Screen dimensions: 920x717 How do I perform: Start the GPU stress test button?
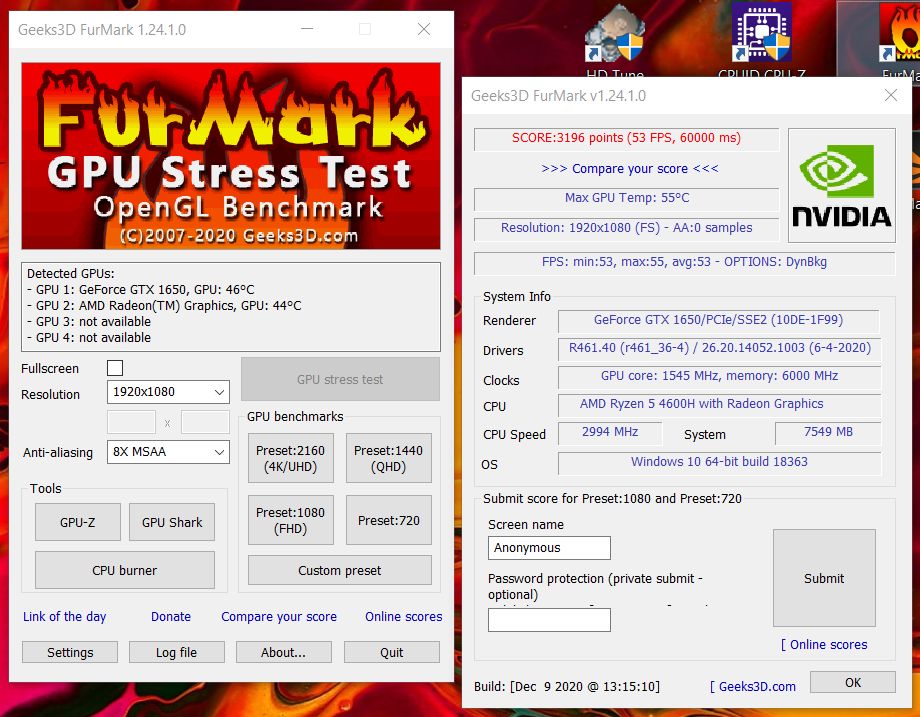pos(340,379)
